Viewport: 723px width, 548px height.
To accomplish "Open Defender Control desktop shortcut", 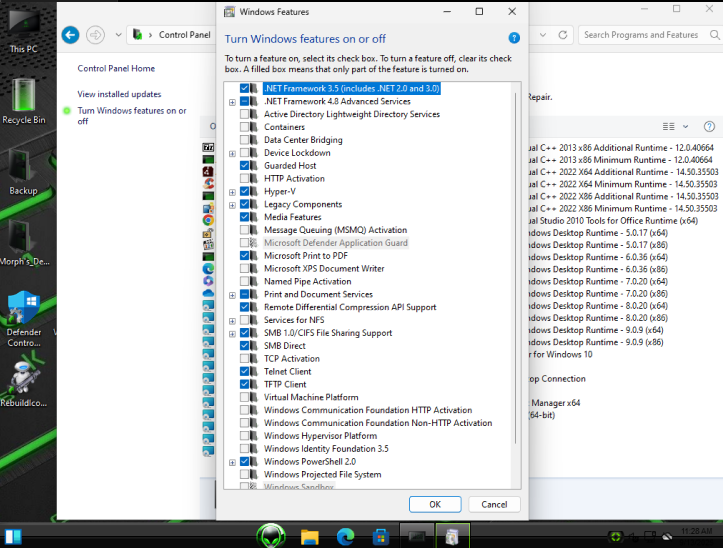I will coord(24,319).
